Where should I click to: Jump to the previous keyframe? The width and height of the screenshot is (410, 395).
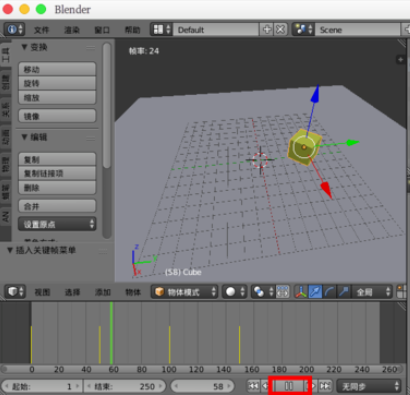point(264,386)
